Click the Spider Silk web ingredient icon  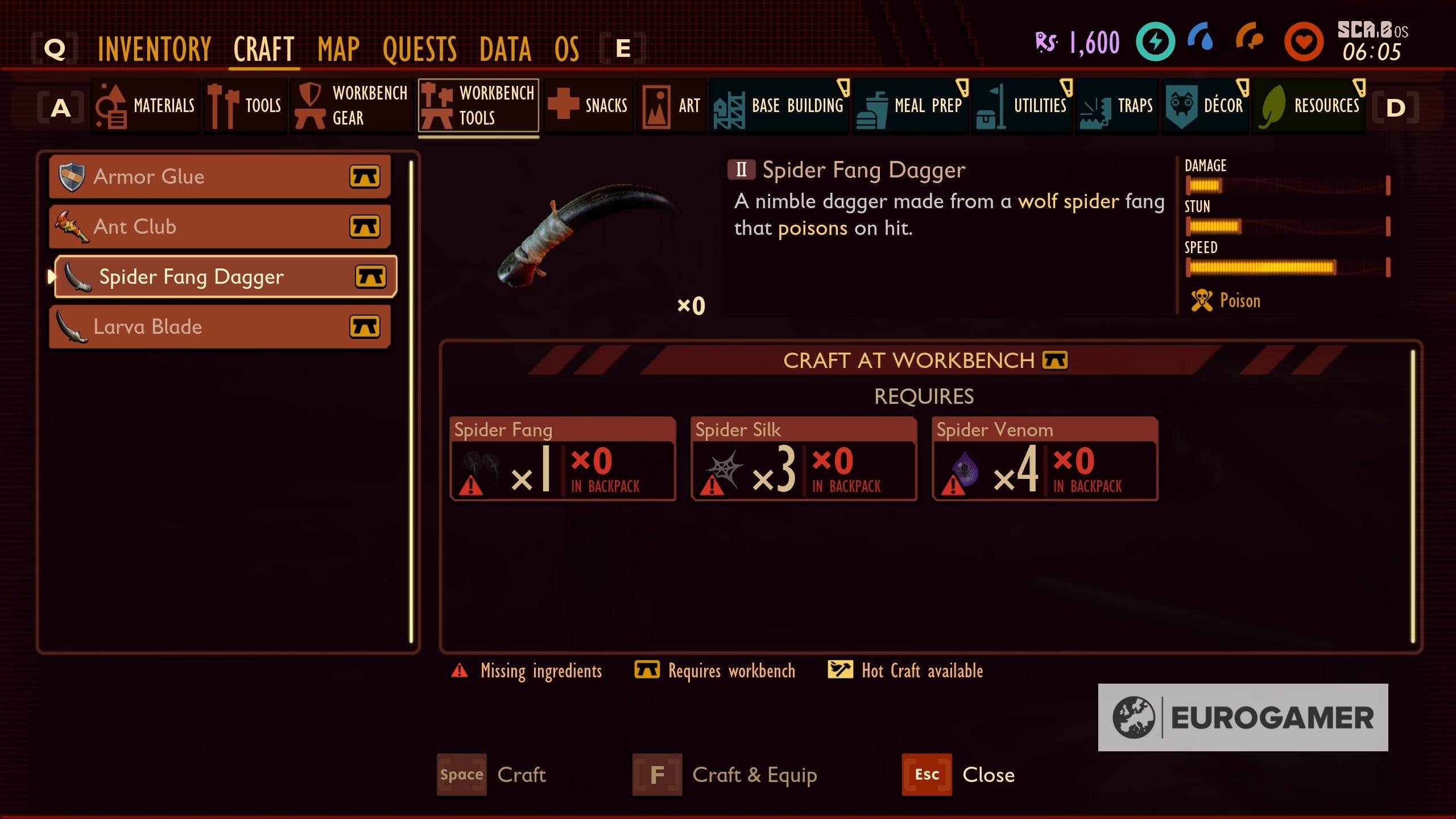(x=721, y=472)
